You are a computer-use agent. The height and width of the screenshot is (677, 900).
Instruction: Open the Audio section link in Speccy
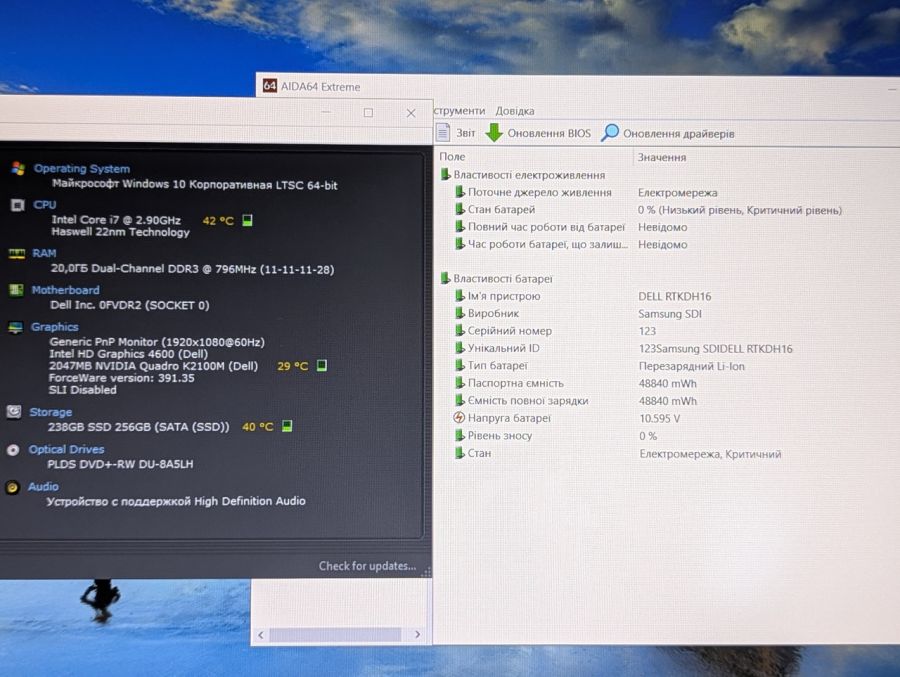tap(43, 486)
